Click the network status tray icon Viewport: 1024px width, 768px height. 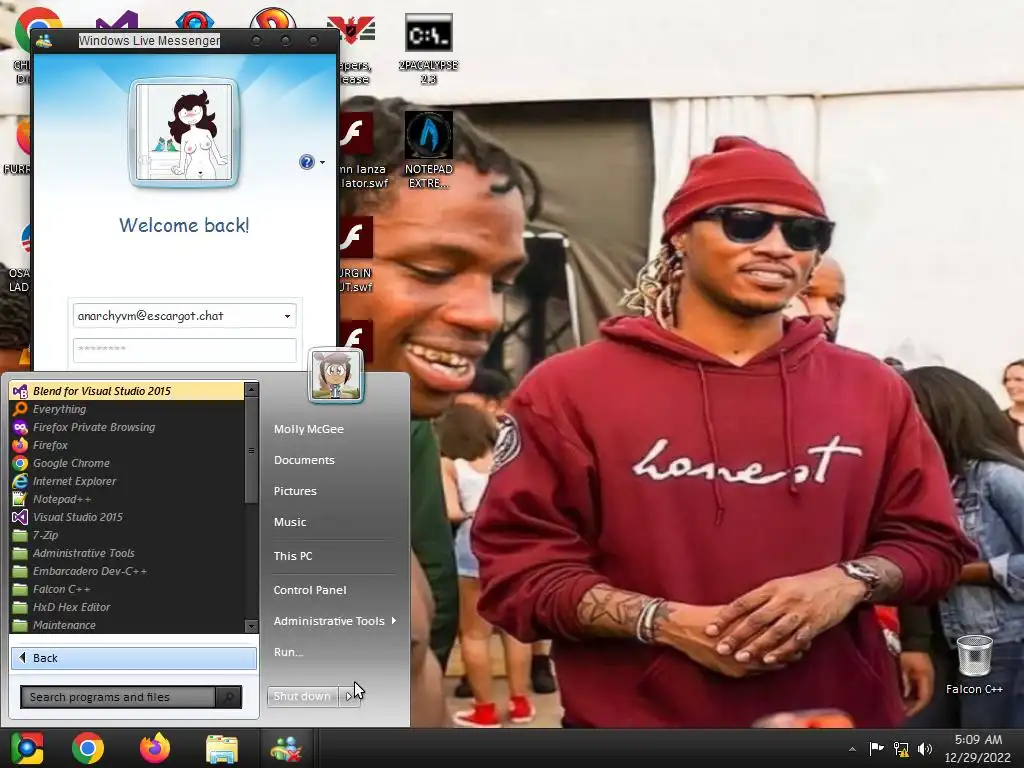click(x=901, y=748)
